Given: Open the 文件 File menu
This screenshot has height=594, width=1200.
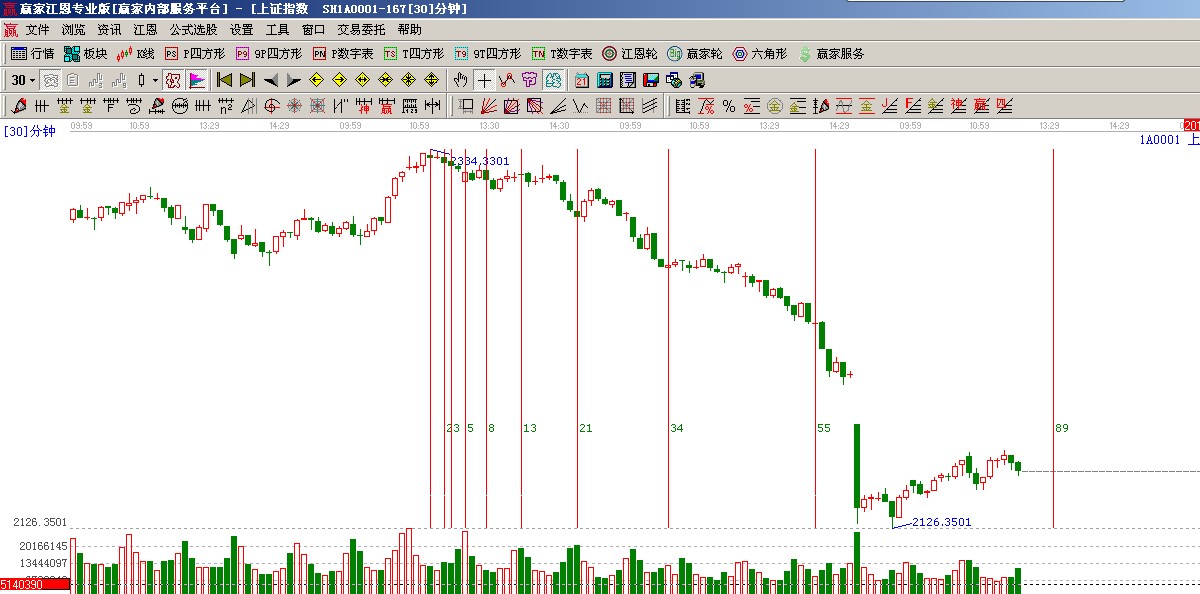Looking at the screenshot, I should tap(37, 30).
